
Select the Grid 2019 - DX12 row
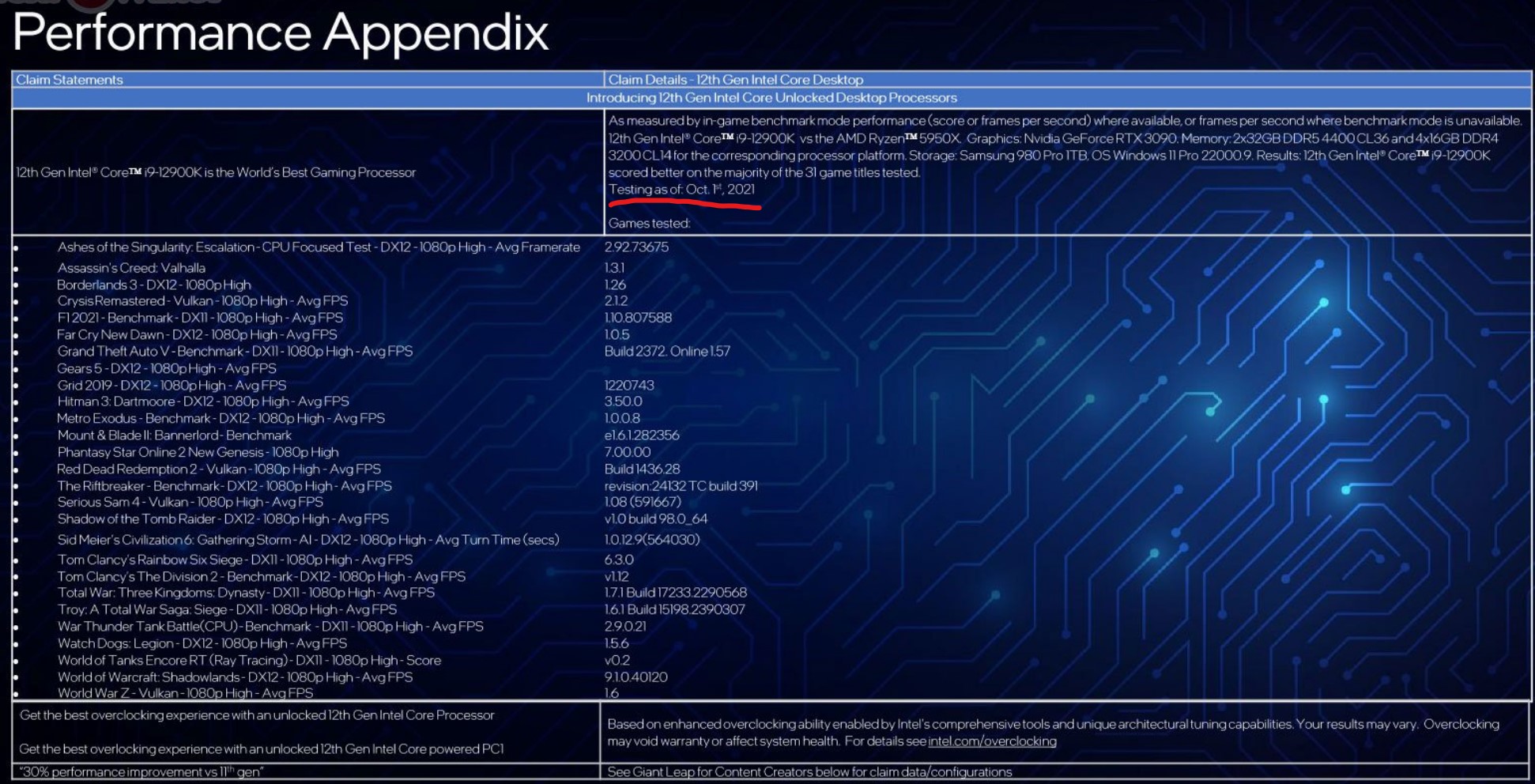172,386
